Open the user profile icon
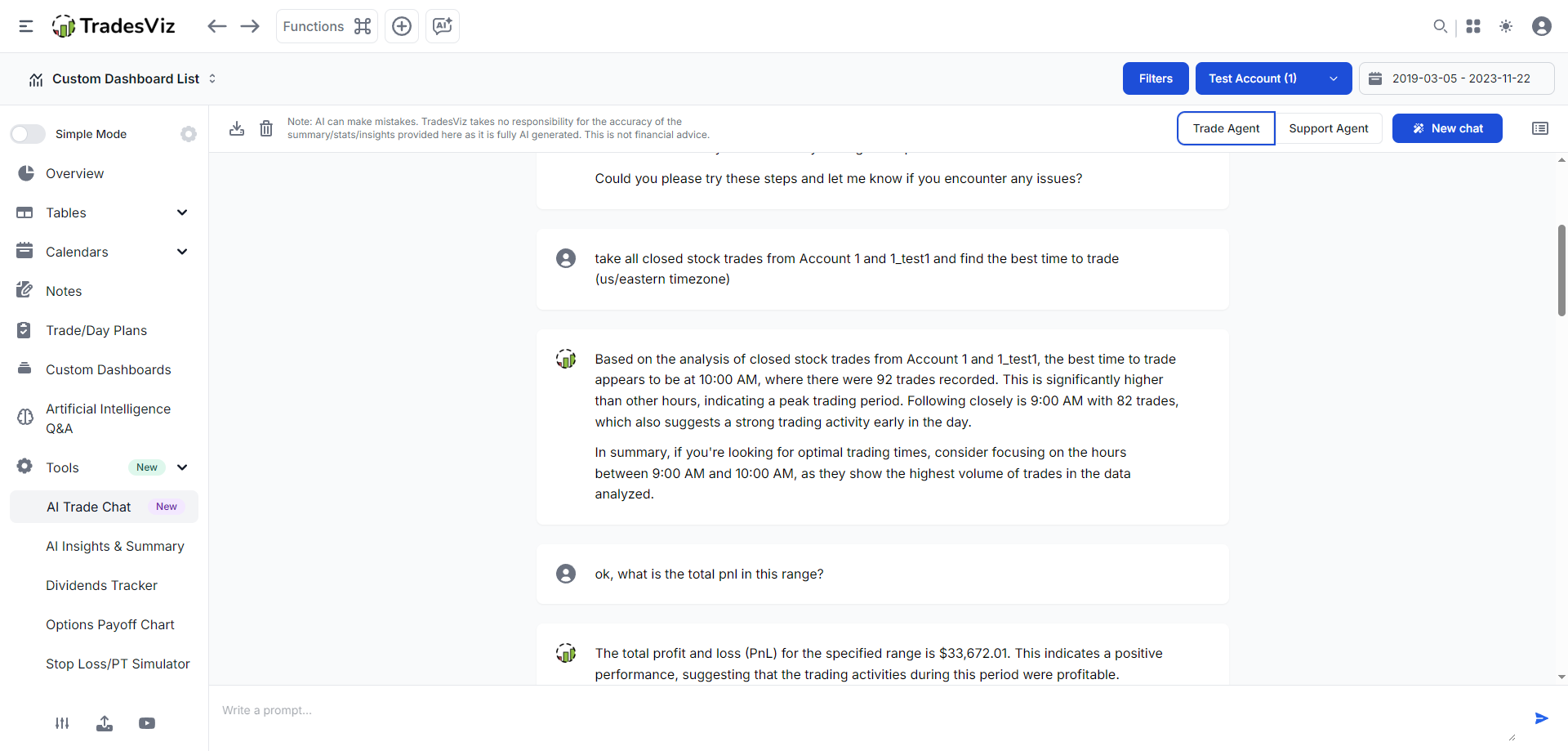The width and height of the screenshot is (1568, 751). (1541, 26)
